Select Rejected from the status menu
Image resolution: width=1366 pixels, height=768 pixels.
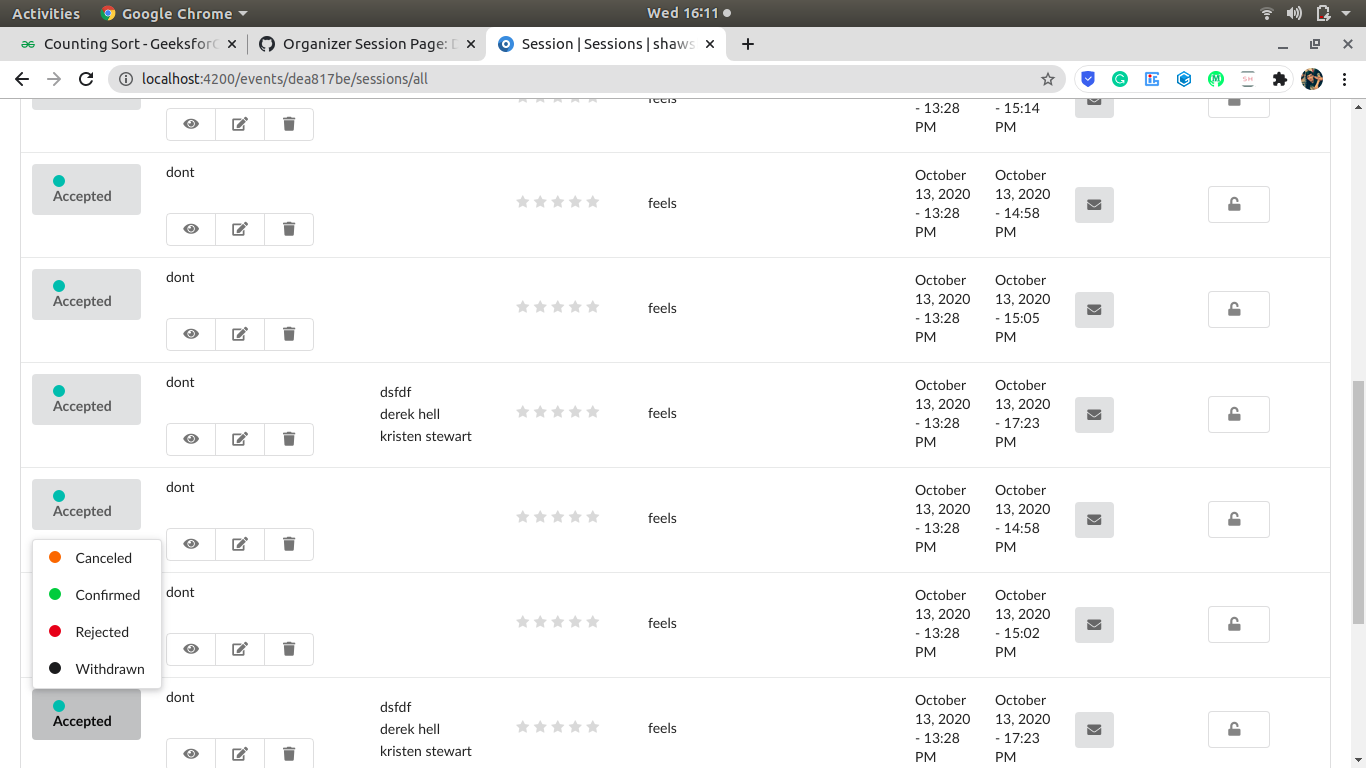coord(97,632)
